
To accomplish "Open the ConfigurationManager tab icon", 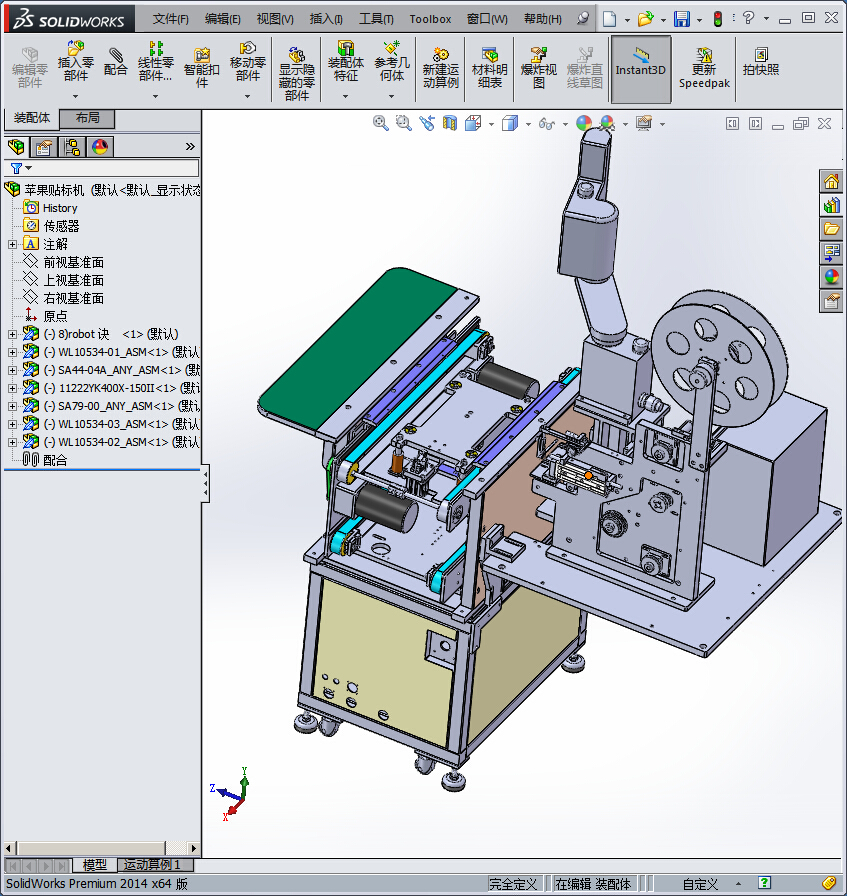I will coord(72,147).
